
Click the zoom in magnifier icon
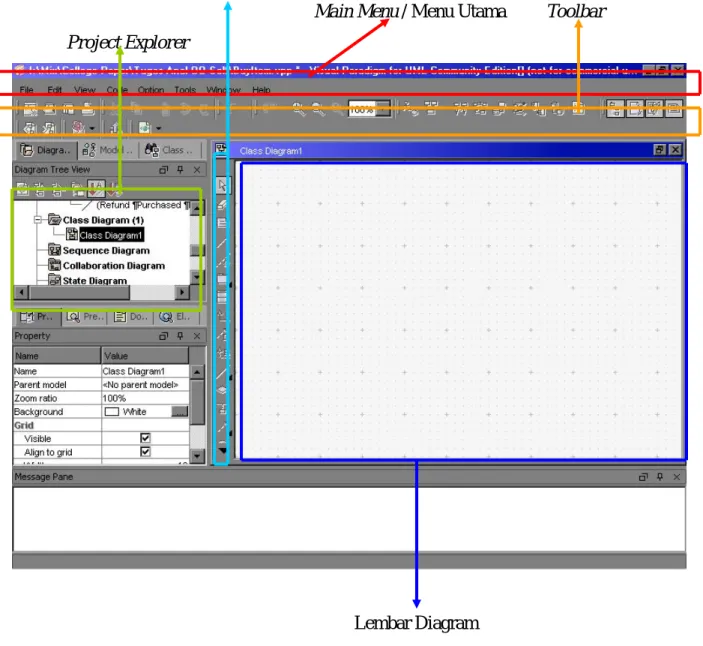[x=299, y=109]
